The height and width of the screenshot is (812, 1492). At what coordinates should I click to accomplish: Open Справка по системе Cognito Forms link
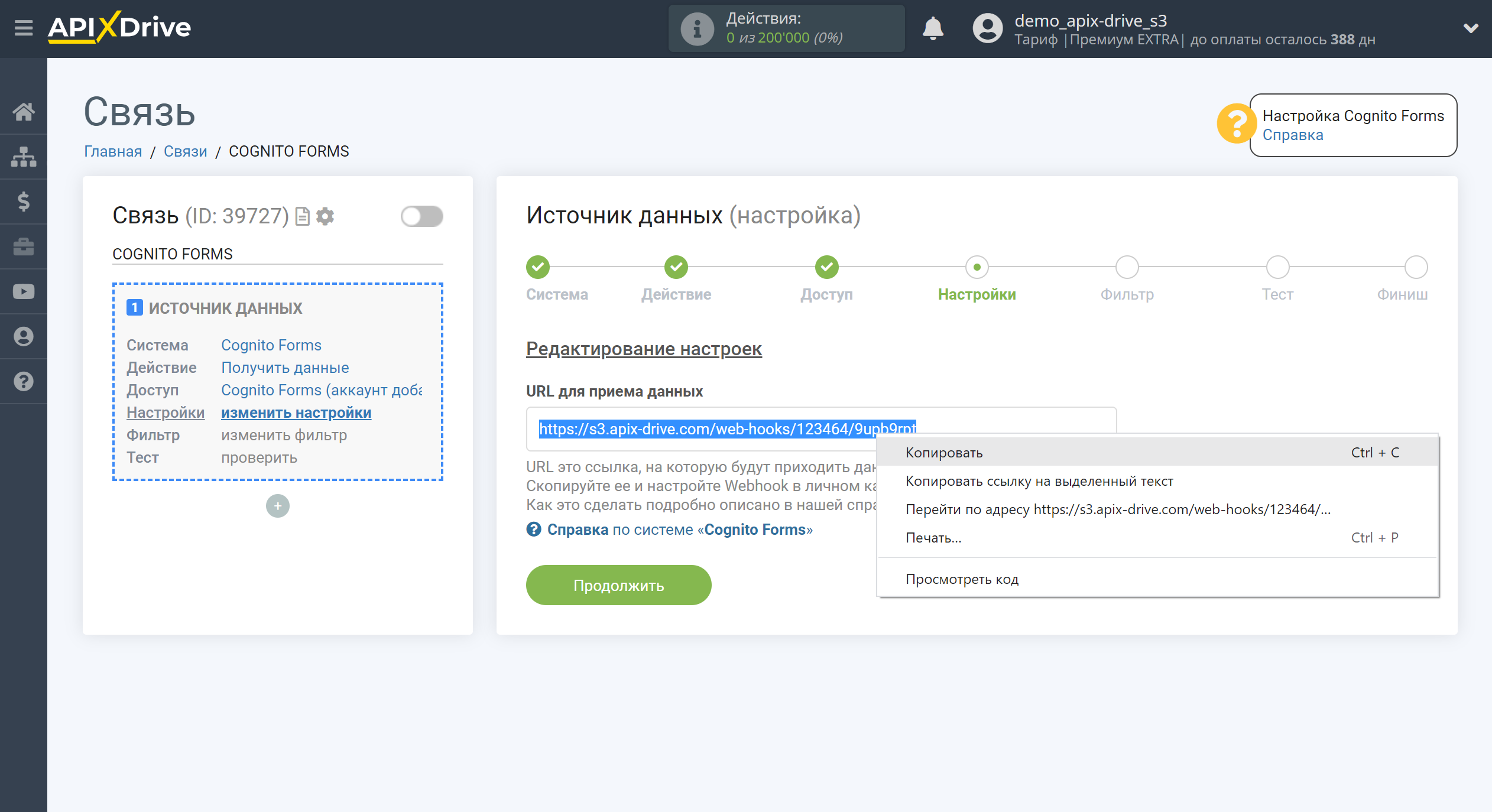pos(670,530)
